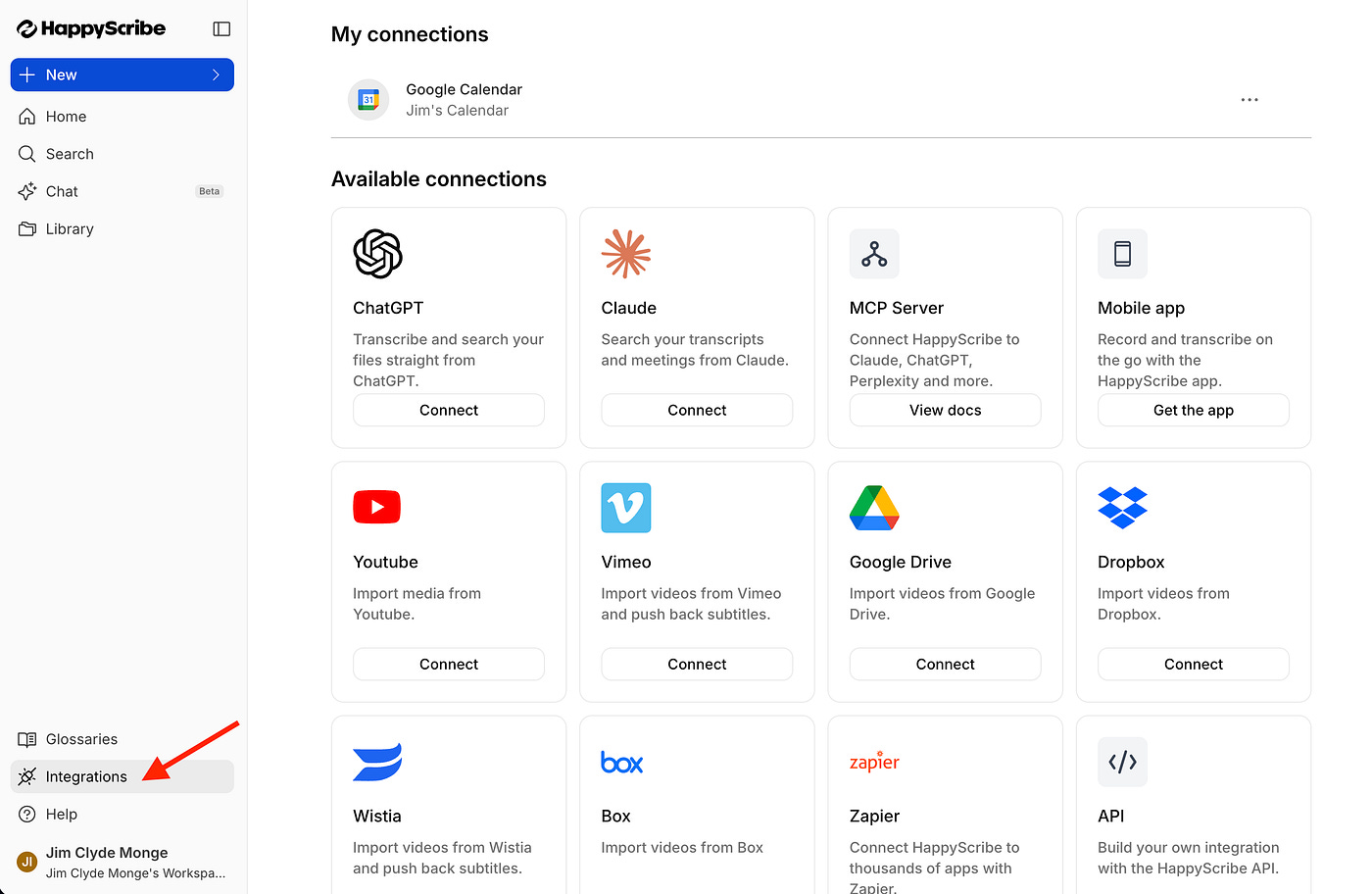This screenshot has width=1372, height=894.
Task: Click the Wistia card title
Action: click(377, 816)
